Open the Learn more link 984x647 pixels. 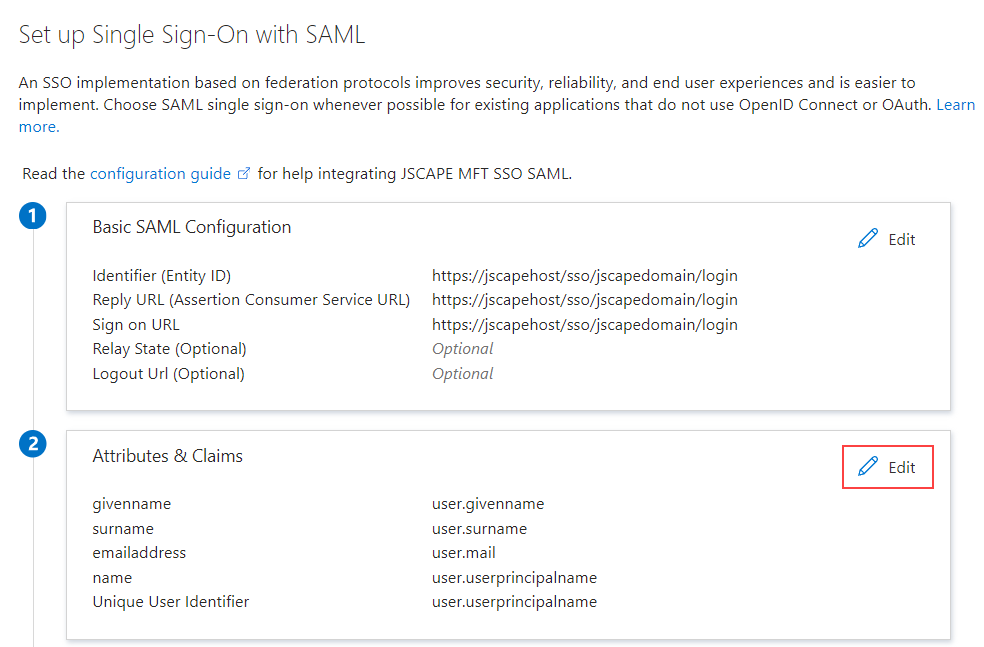pos(954,104)
